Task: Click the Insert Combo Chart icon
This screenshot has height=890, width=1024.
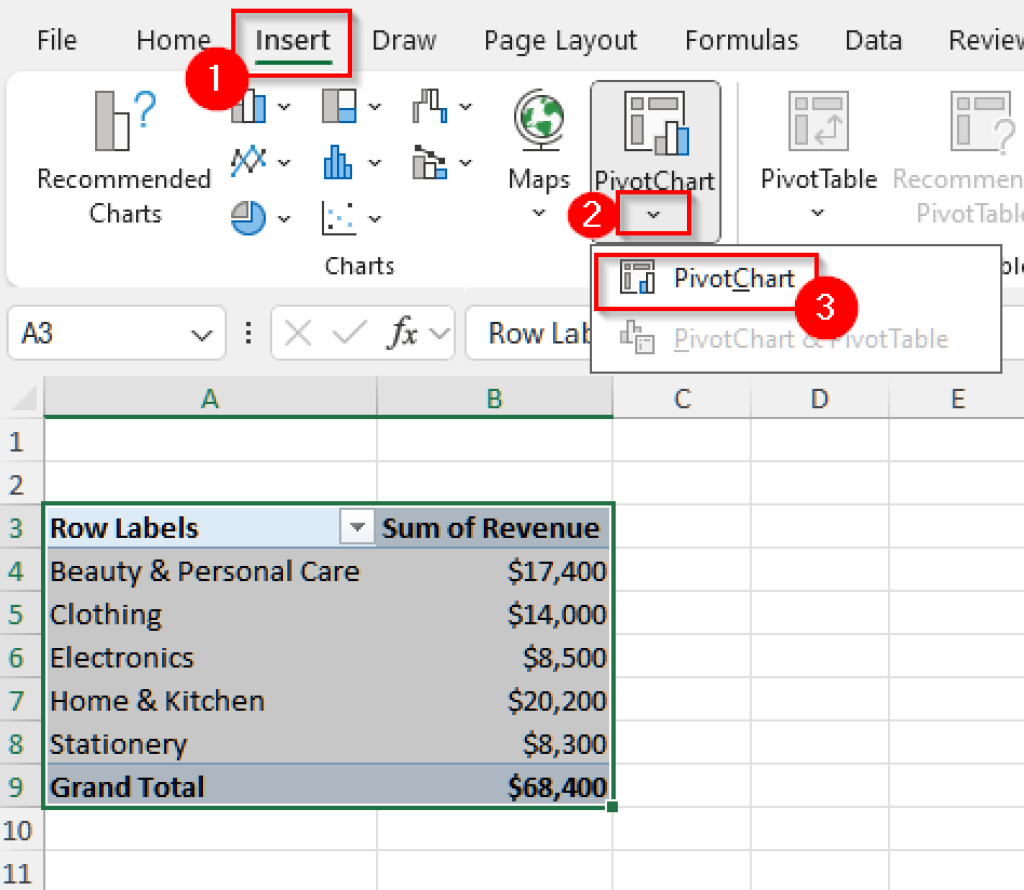Action: point(430,162)
